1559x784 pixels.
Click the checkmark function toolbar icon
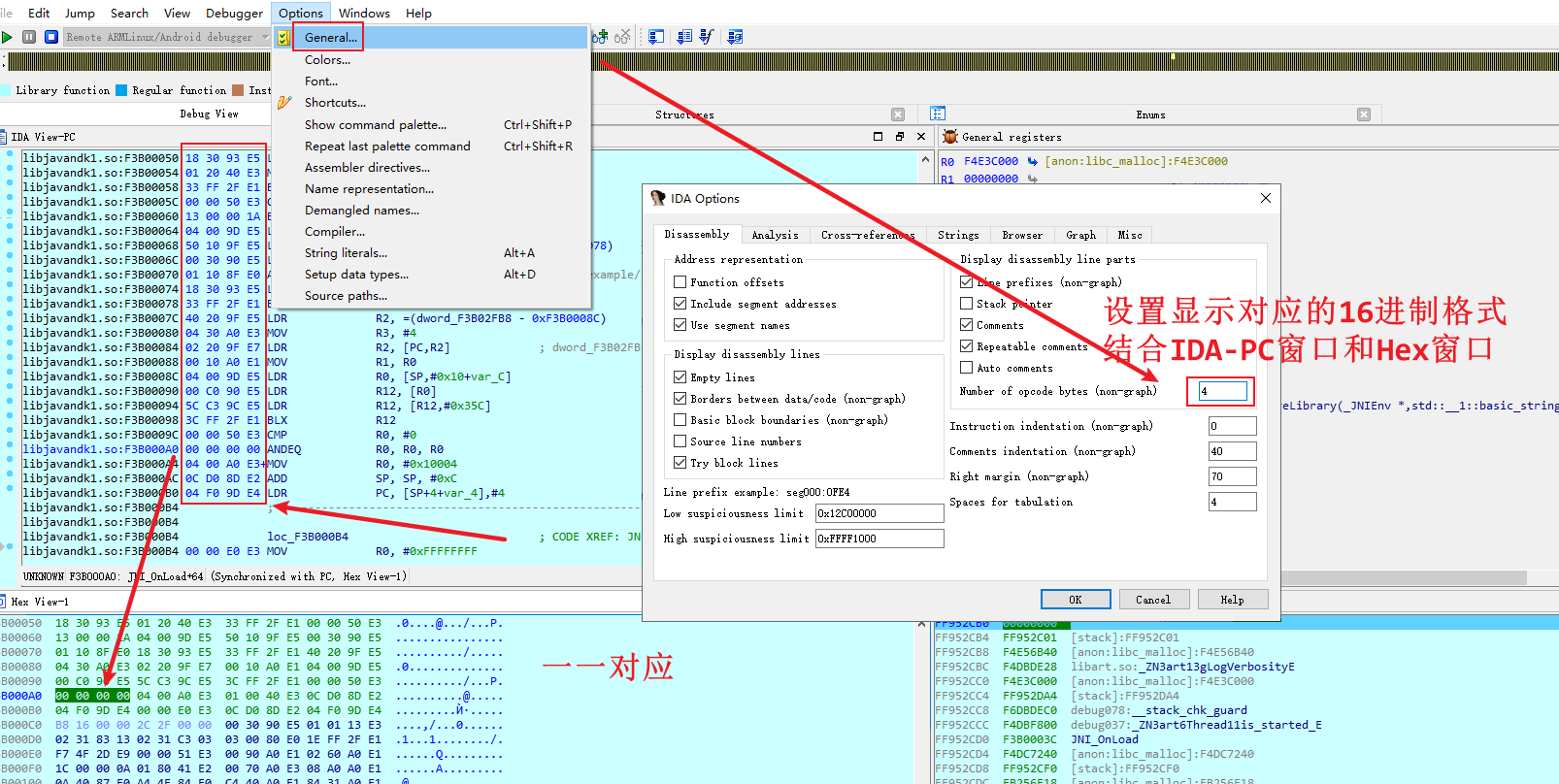(x=707, y=37)
